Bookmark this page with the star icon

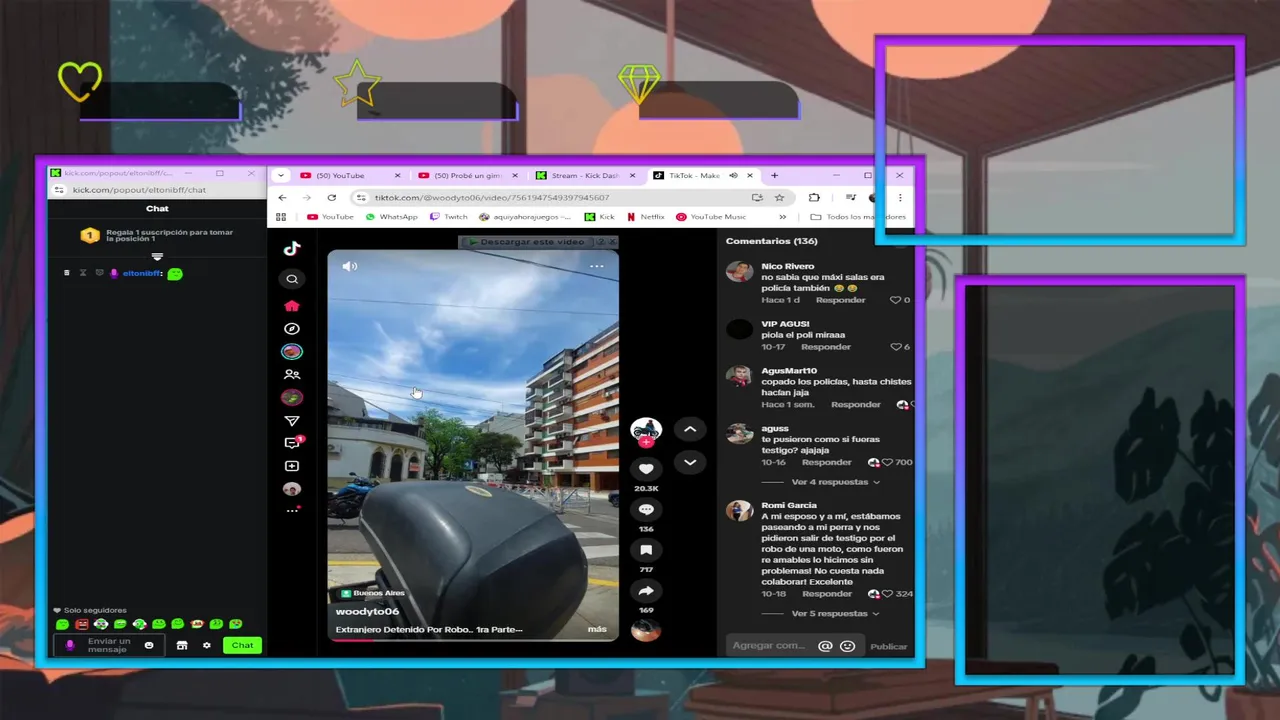779,198
